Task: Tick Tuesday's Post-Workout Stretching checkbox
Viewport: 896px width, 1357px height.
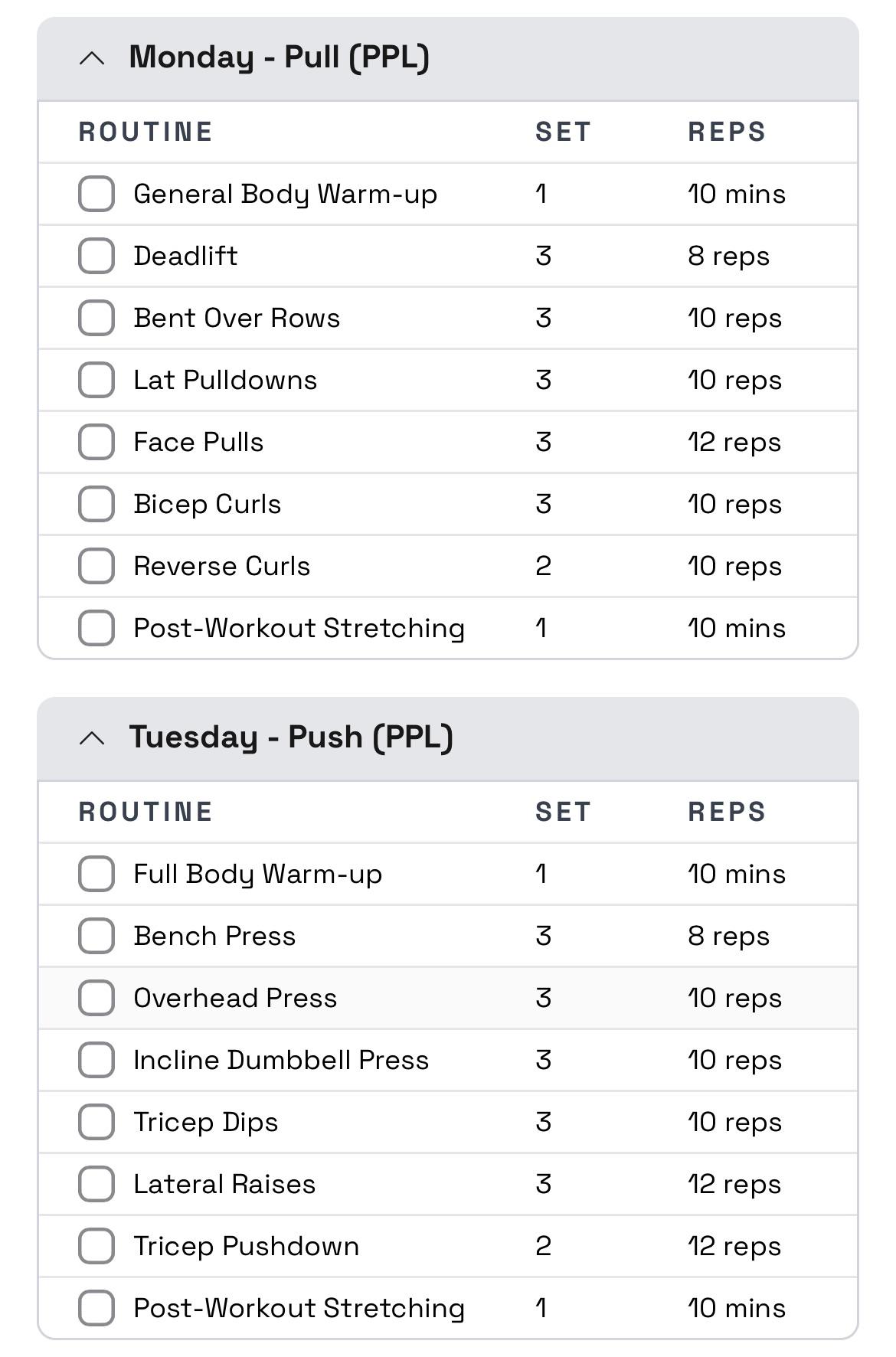Action: click(x=96, y=1308)
